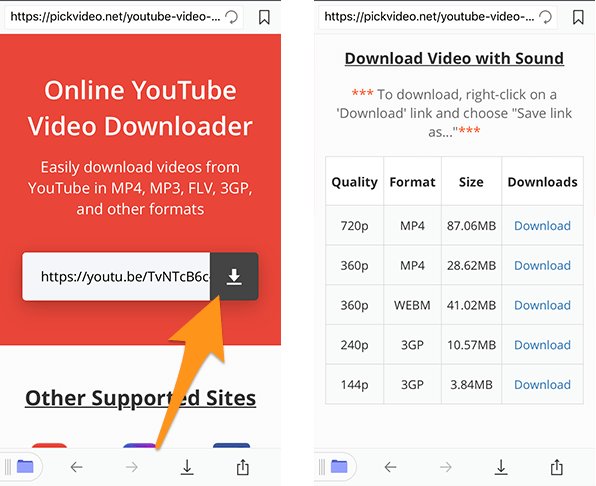Go back in the right browser
Image resolution: width=596 pixels, height=486 pixels.
click(390, 467)
